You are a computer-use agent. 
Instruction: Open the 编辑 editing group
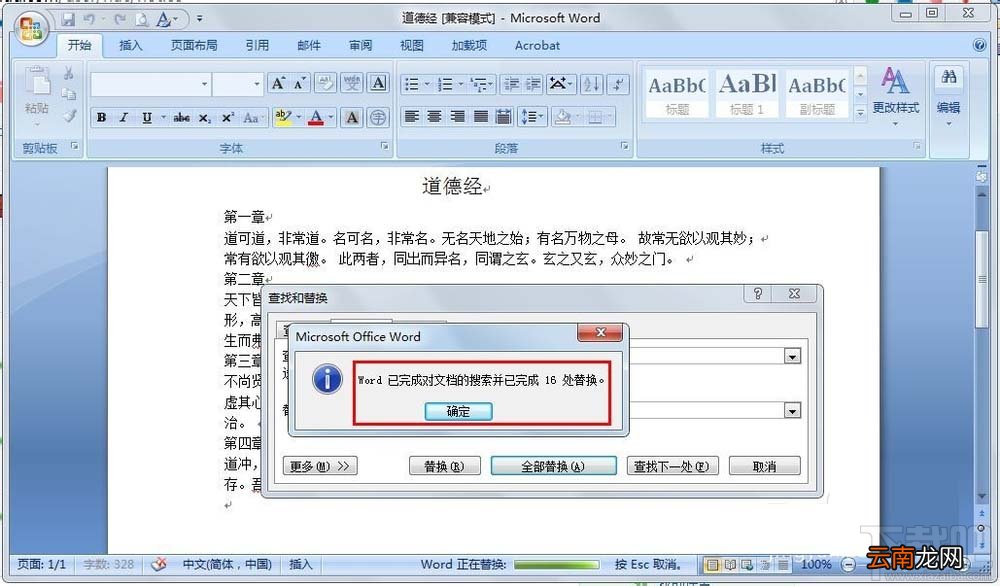coord(948,96)
